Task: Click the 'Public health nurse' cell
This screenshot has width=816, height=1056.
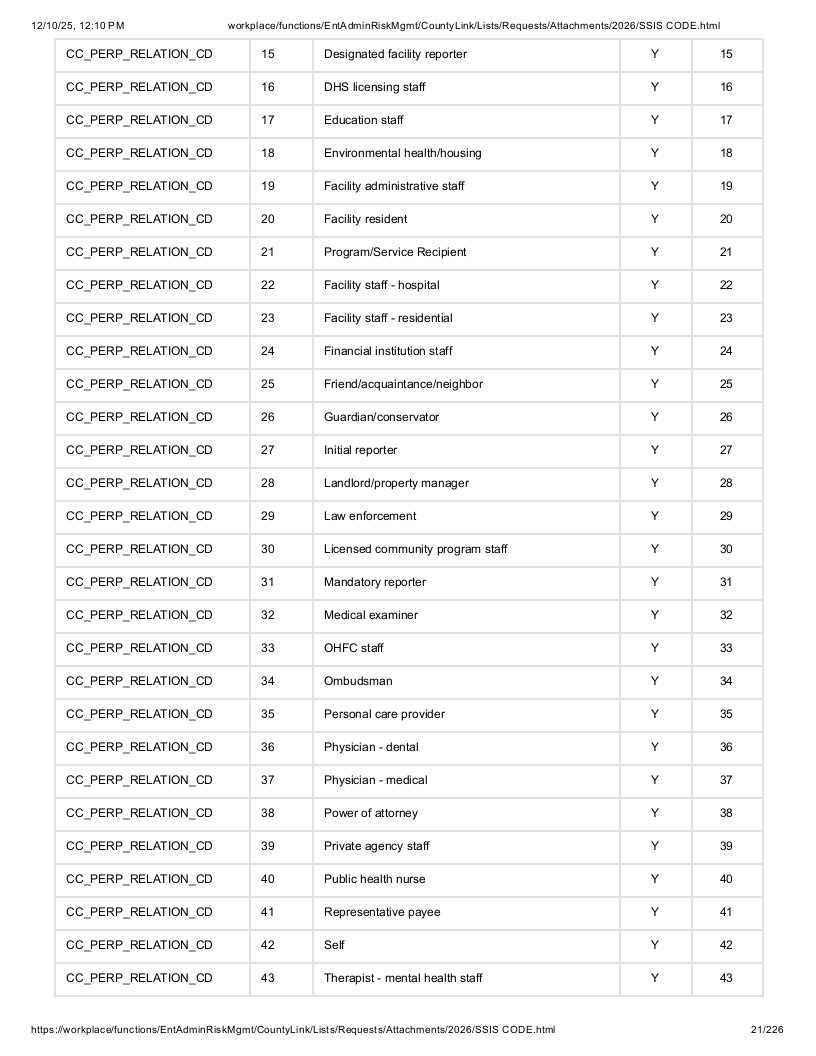Action: (466, 879)
